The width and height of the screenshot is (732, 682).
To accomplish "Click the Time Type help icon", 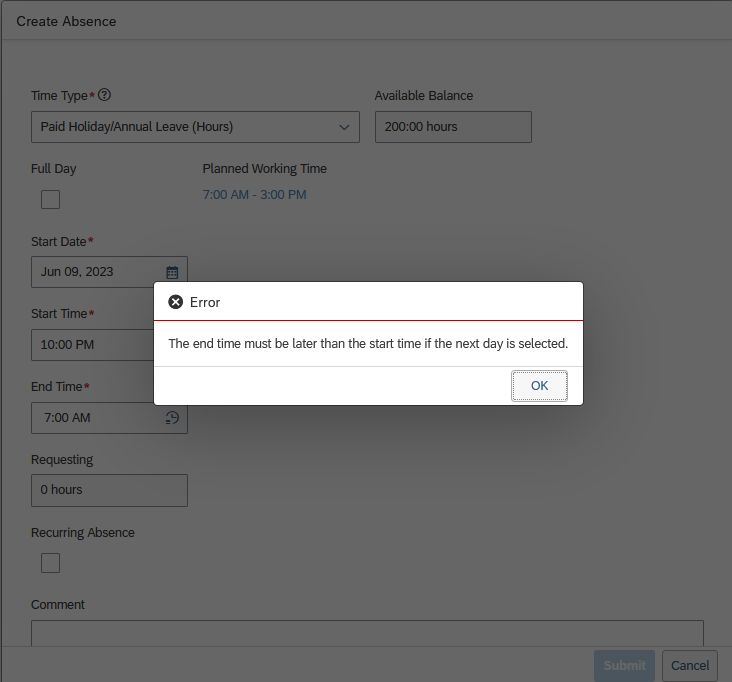I will [x=105, y=95].
